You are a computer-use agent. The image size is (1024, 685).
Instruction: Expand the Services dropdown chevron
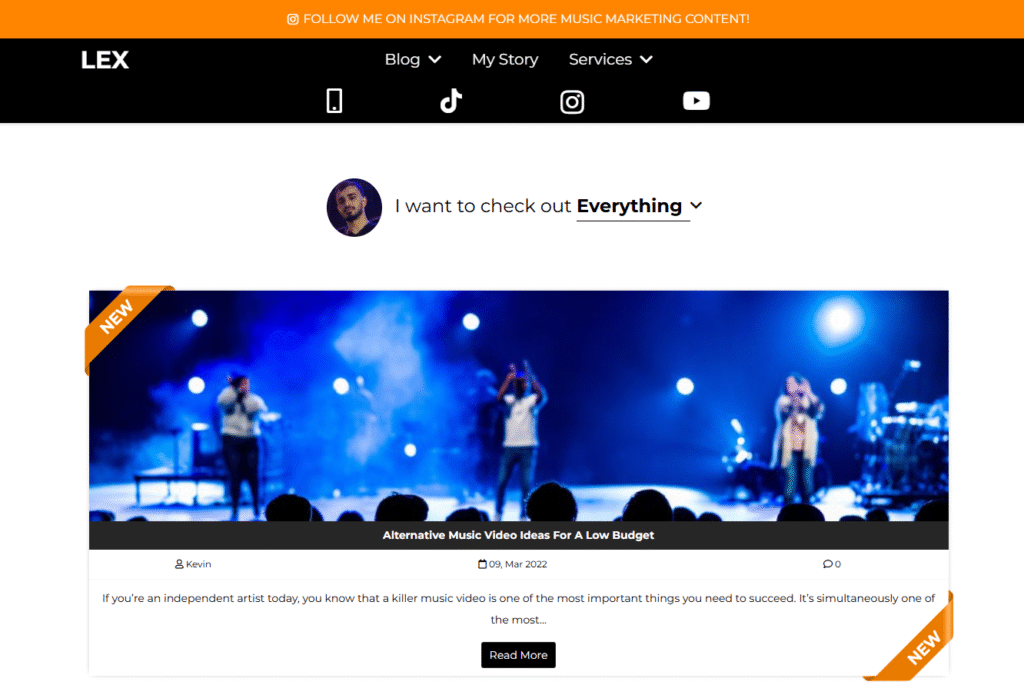click(647, 59)
